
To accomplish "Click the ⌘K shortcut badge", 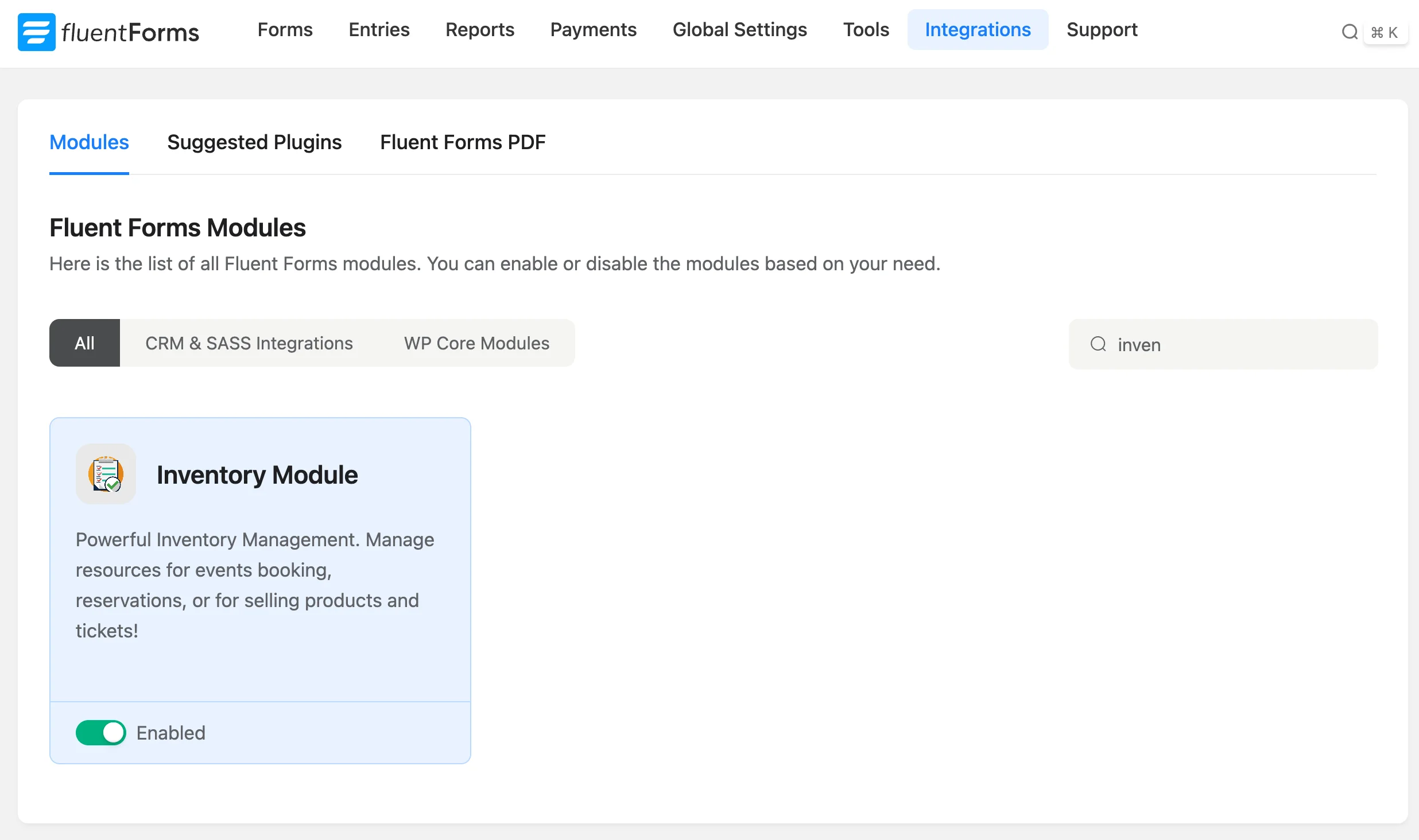I will pyautogui.click(x=1385, y=33).
